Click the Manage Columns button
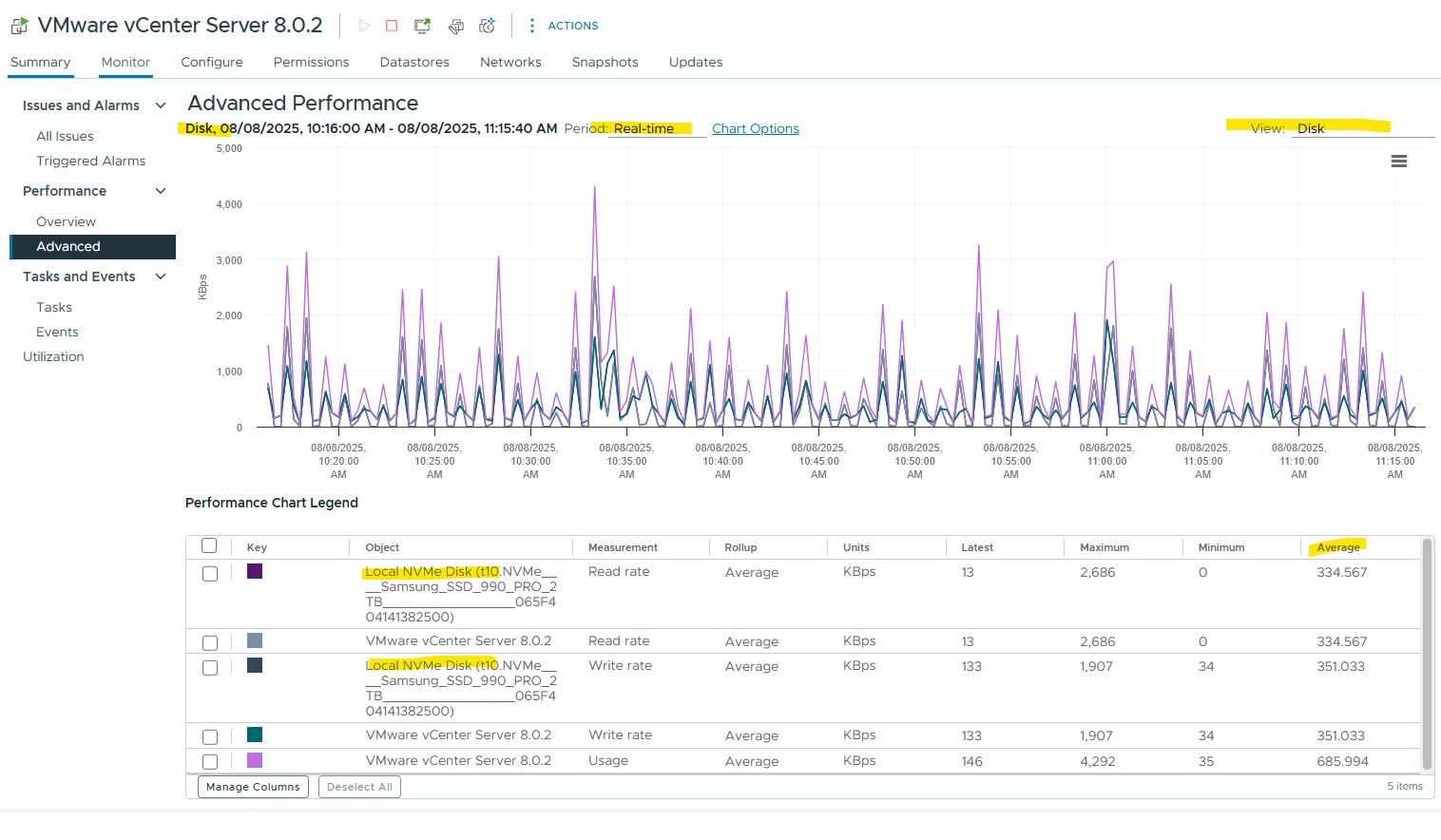The width and height of the screenshot is (1441, 840). (253, 787)
